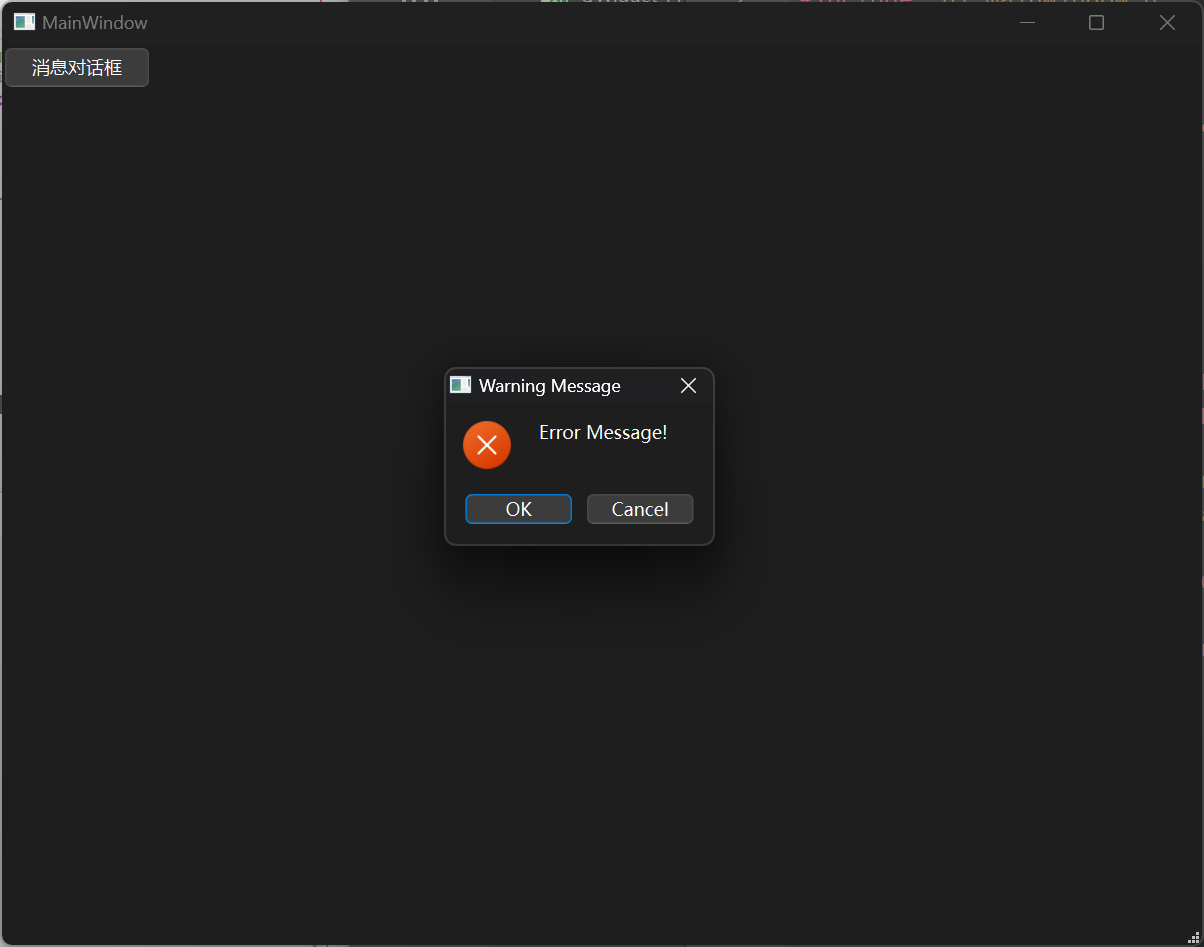Click the MainWindow title bar app icon

tap(24, 22)
